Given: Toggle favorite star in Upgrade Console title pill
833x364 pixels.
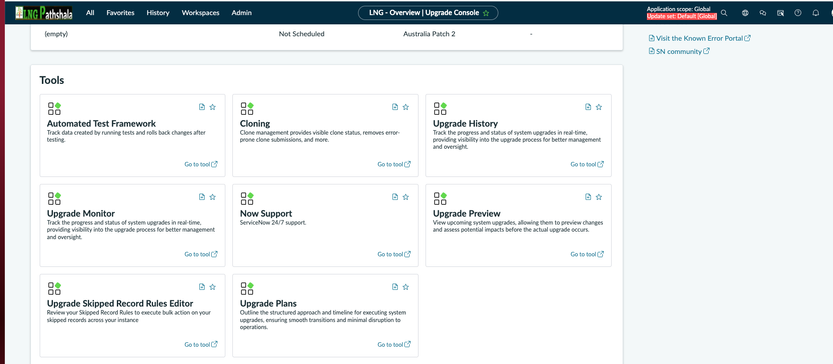Looking at the screenshot, I should (x=486, y=13).
